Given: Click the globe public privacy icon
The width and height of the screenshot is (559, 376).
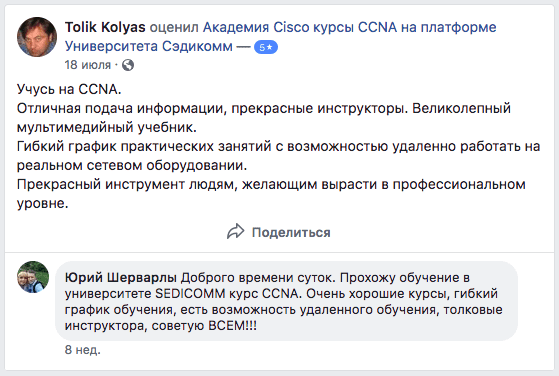Looking at the screenshot, I should tap(128, 65).
